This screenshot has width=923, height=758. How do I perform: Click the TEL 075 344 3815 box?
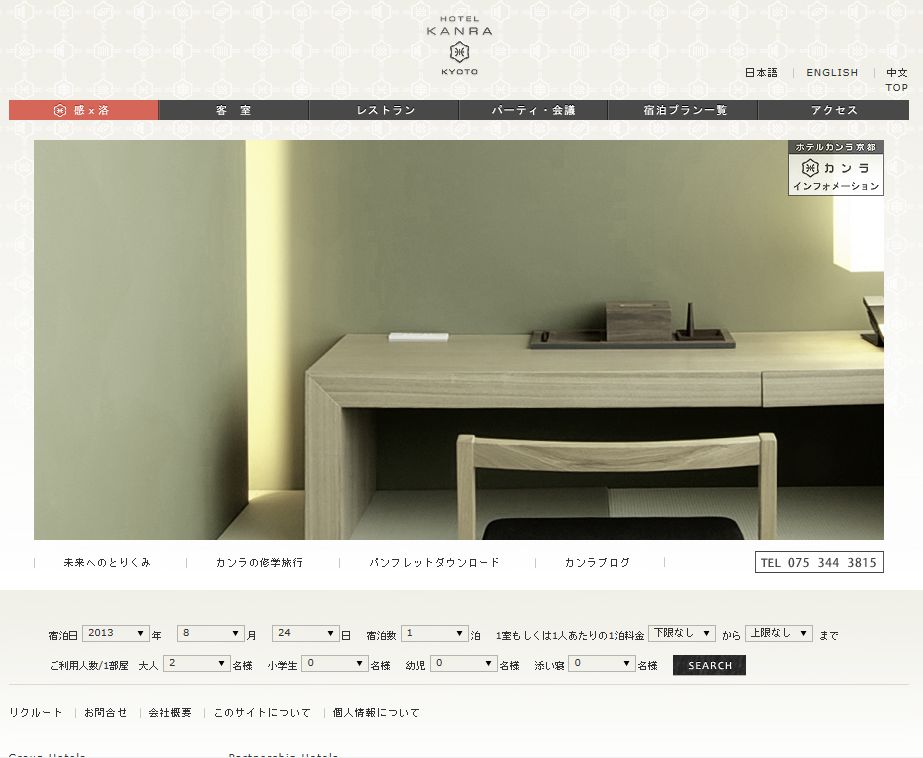tap(819, 562)
